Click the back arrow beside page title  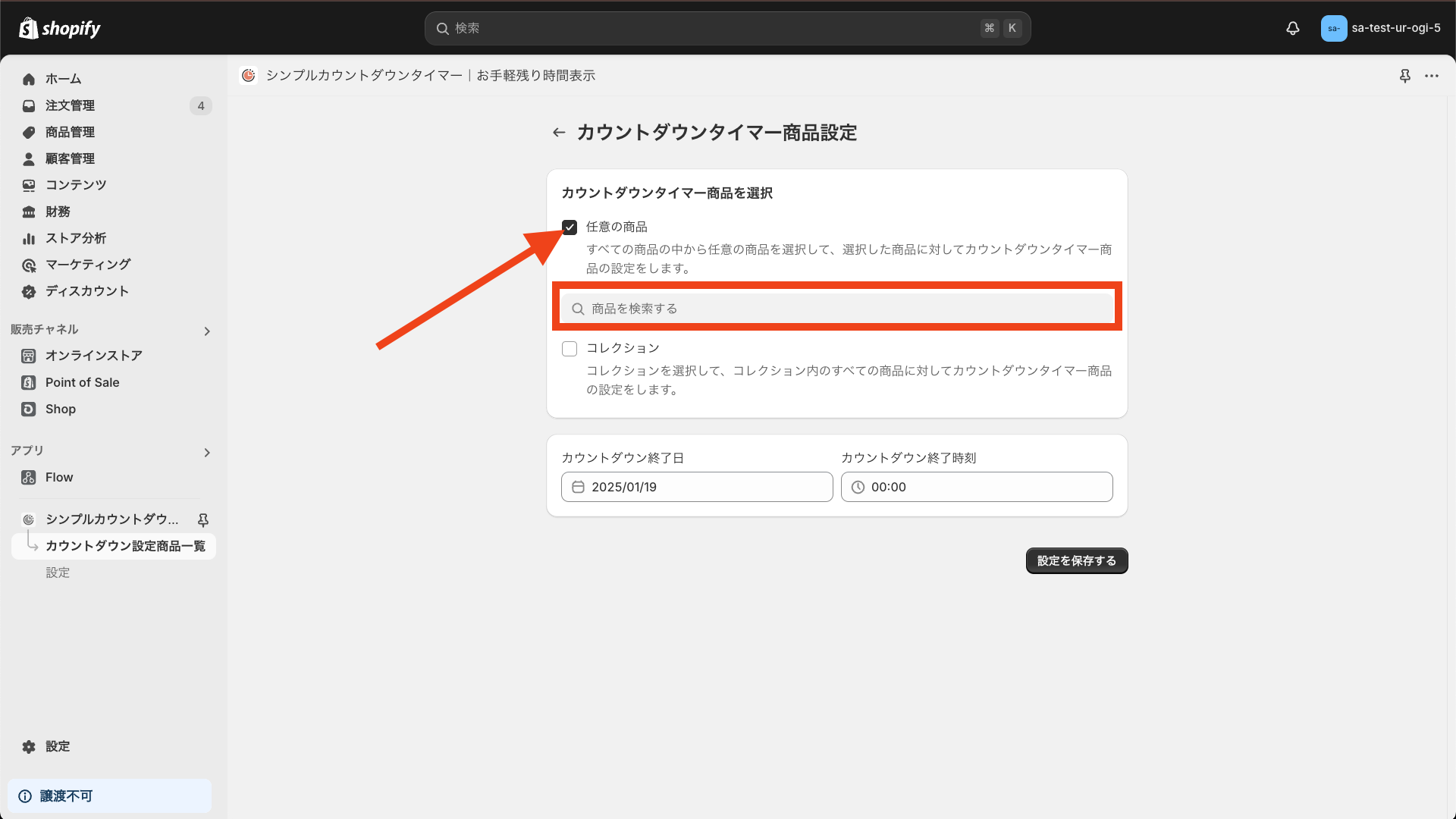coord(559,133)
